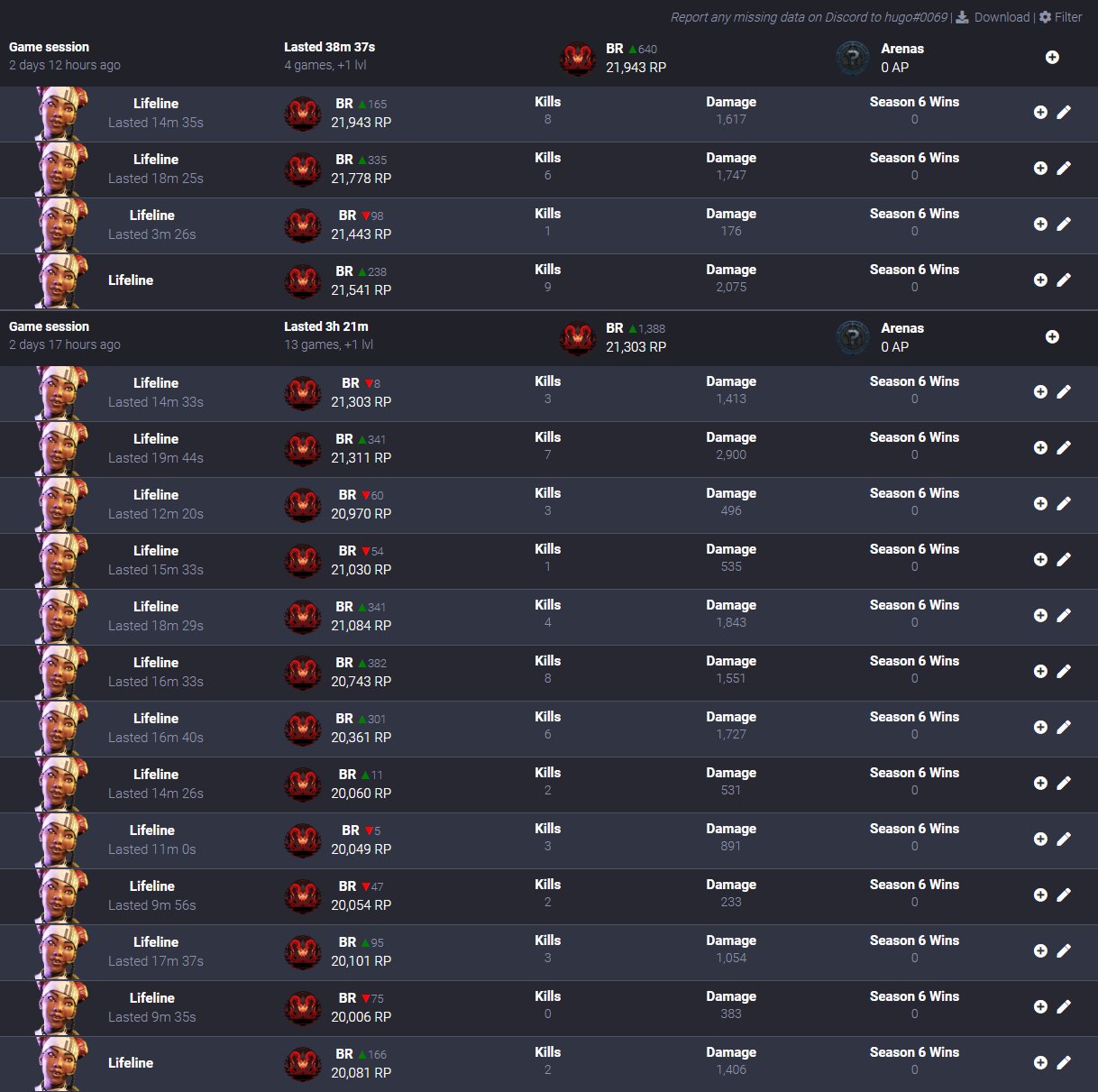Edit the 21,541 RP match entry
The width and height of the screenshot is (1098, 1092).
tap(1064, 280)
